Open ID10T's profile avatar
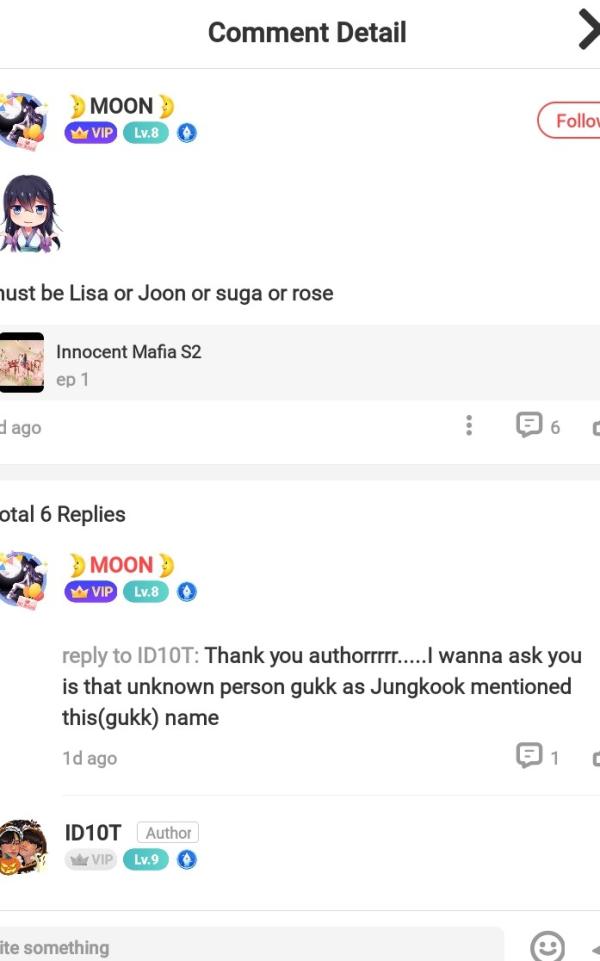The image size is (600, 961). pos(22,846)
